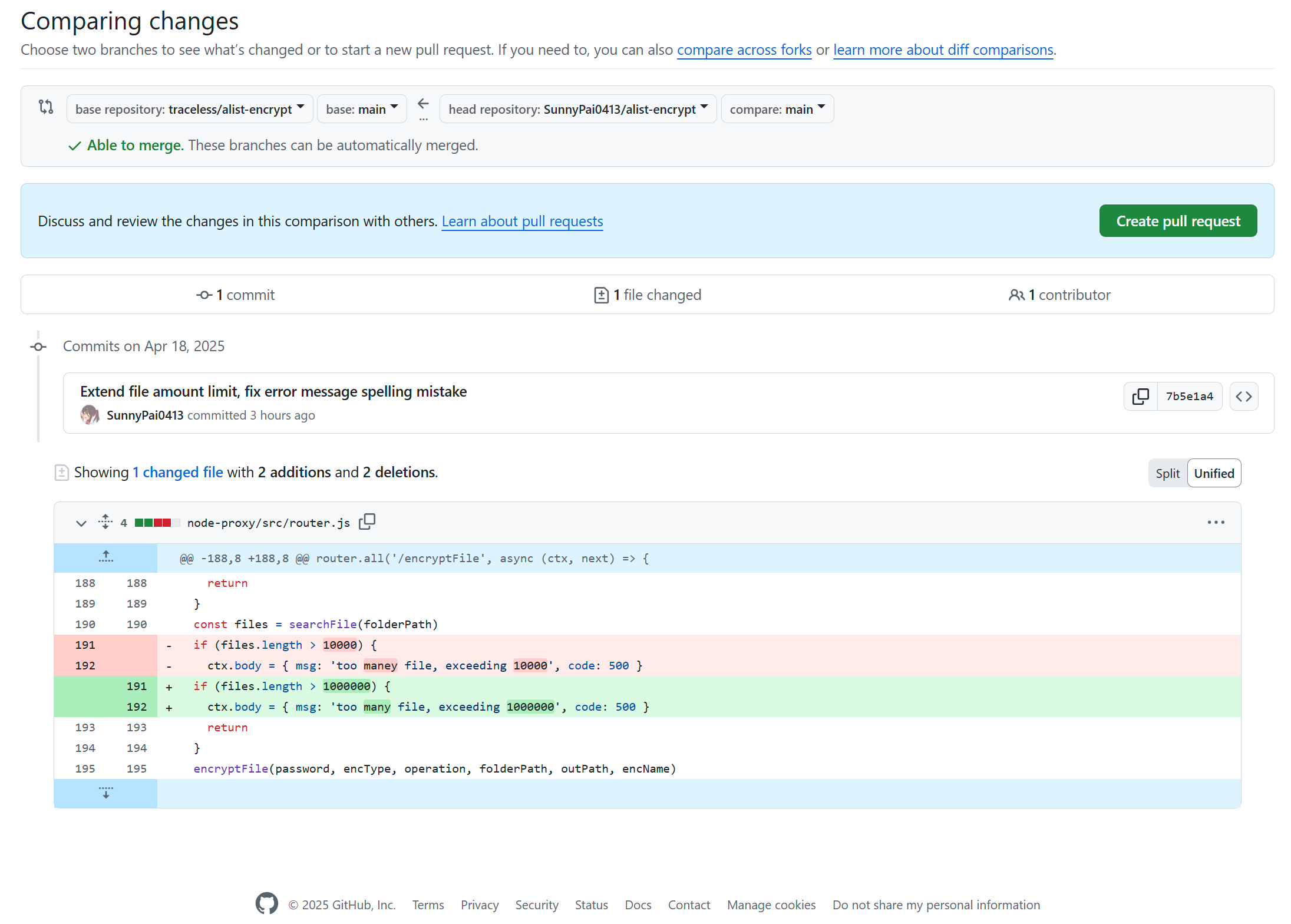Screen dimensions: 1291x924
Task: Switch to Split diff view
Action: [1167, 473]
